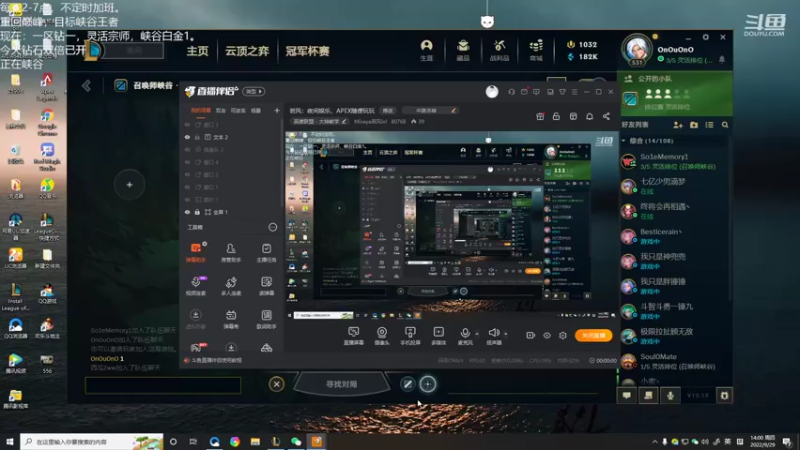Add a new scene with plus icon
This screenshot has width=800, height=450.
coord(277,110)
